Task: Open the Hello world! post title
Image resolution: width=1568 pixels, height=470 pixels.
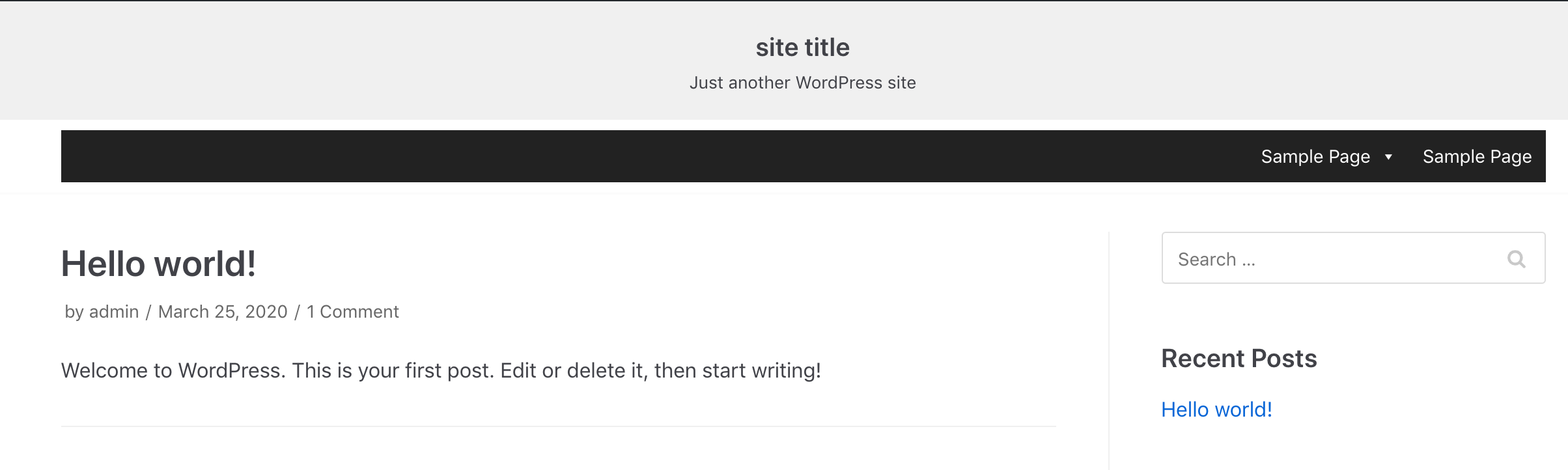Action: pos(158,263)
